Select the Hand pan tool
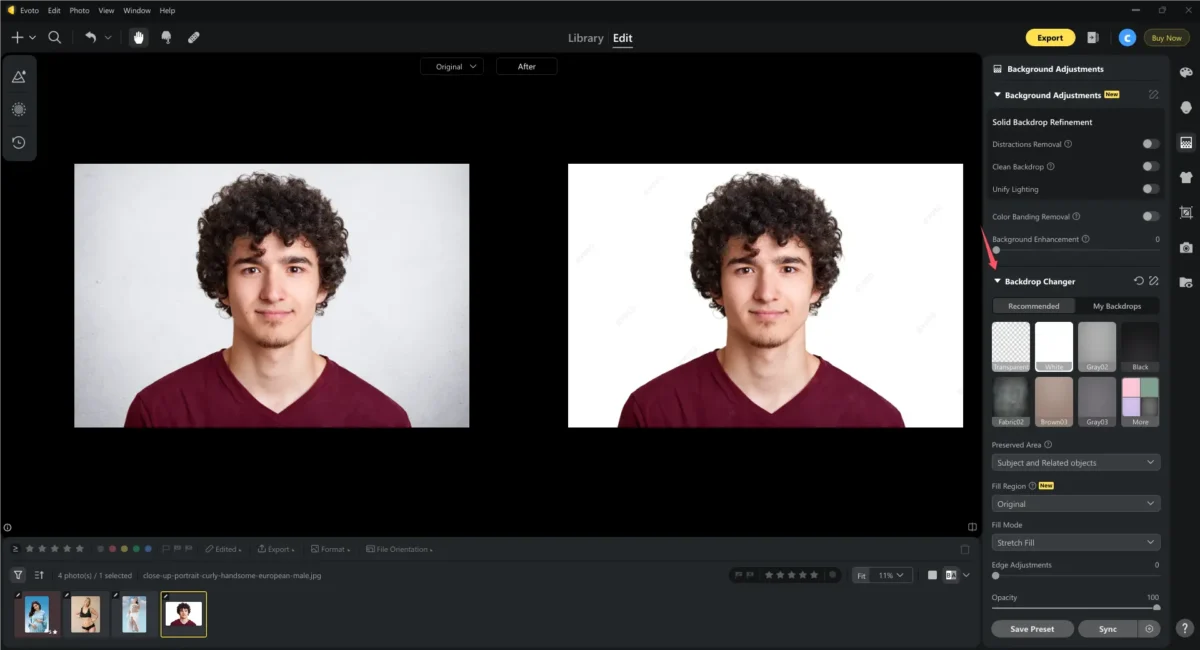 (x=139, y=37)
